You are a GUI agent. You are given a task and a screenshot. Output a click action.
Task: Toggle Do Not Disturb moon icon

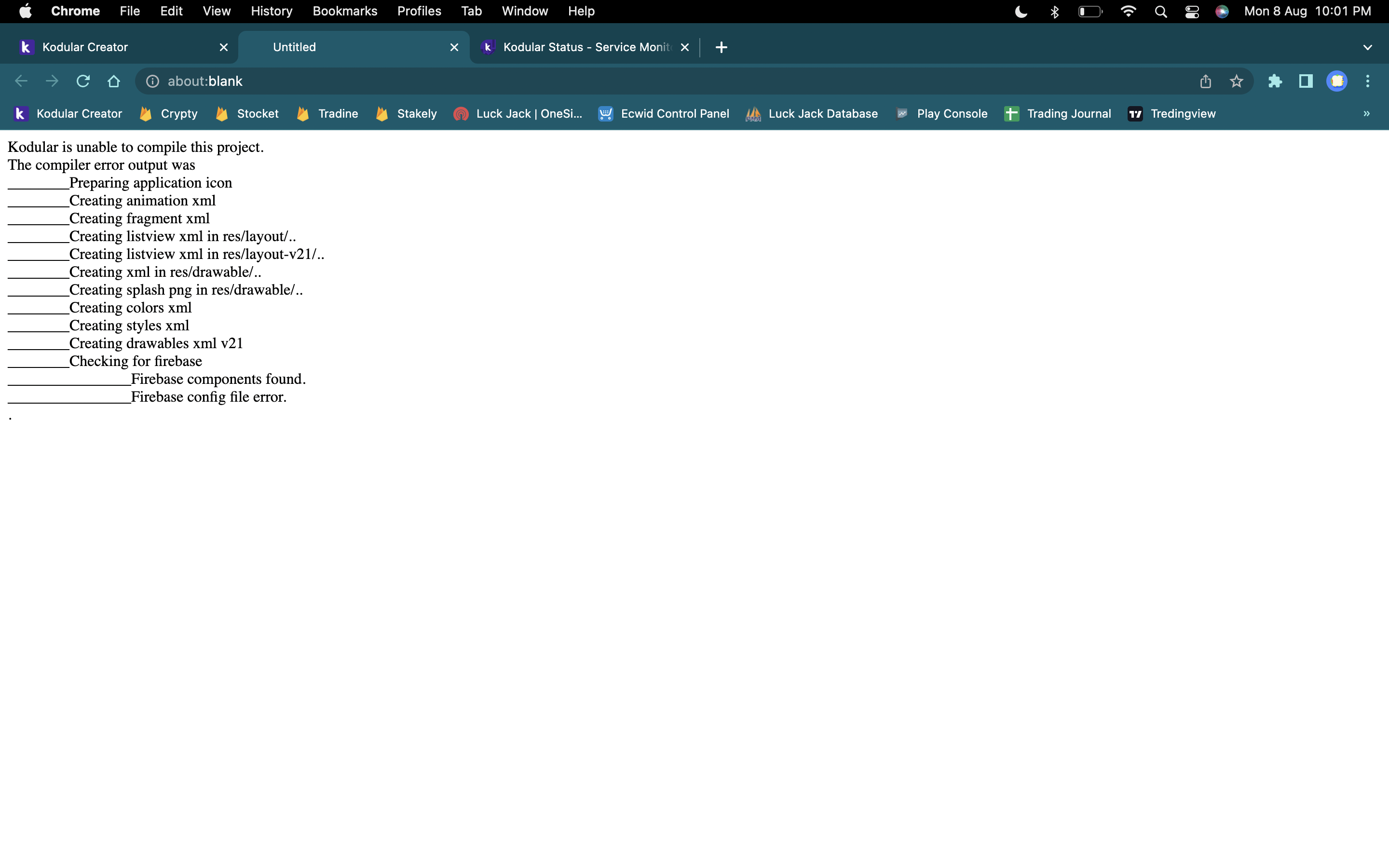point(1021,12)
